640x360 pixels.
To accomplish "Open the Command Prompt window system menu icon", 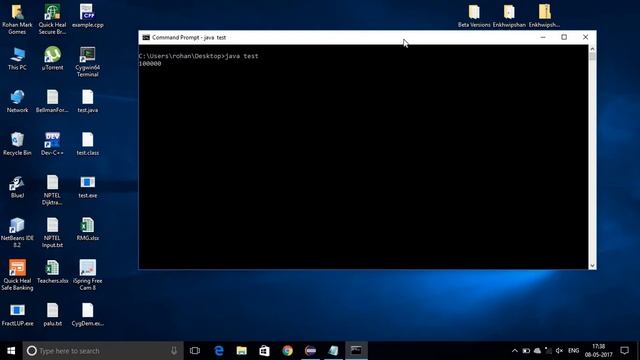I will pyautogui.click(x=146, y=38).
